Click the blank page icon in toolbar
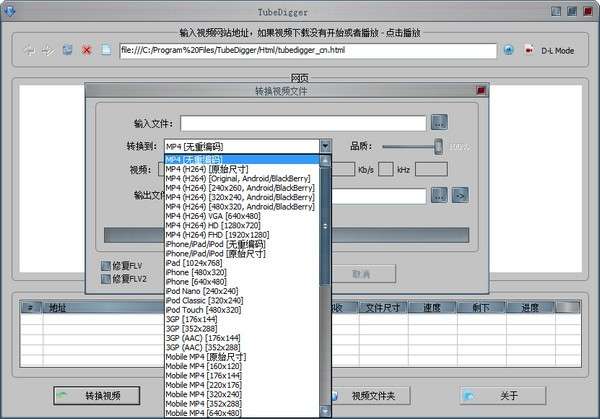600x419 pixels. click(x=106, y=50)
